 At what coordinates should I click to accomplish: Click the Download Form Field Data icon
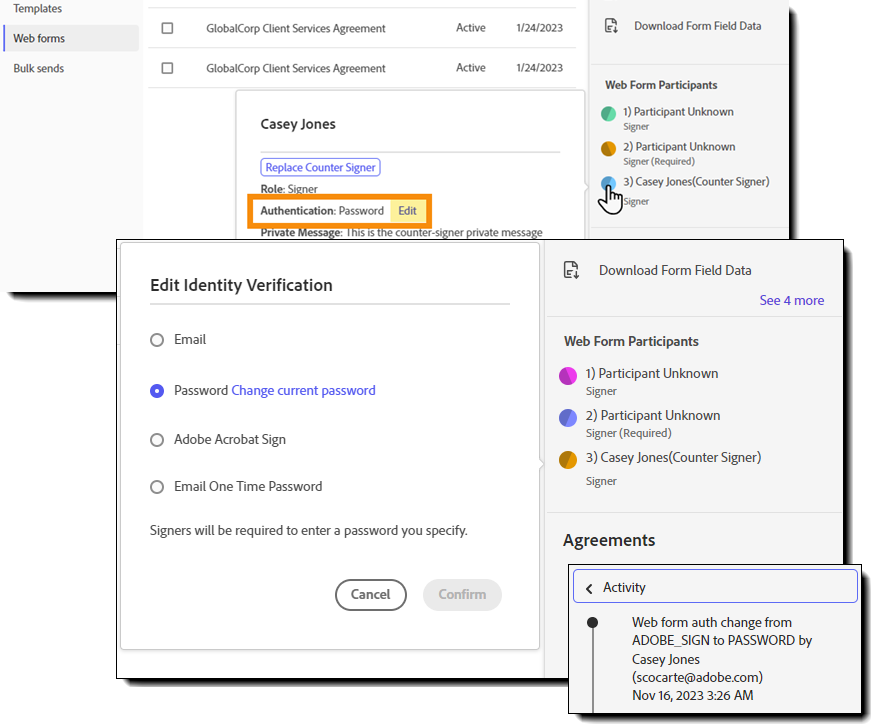click(x=610, y=25)
